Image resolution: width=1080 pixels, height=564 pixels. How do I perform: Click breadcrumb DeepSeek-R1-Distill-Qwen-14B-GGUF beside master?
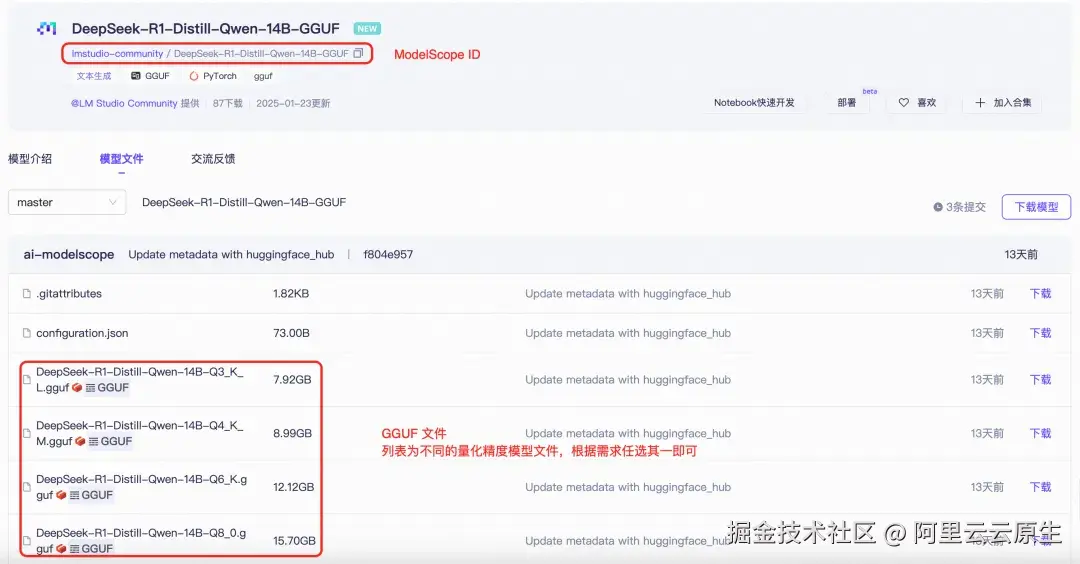pyautogui.click(x=244, y=202)
